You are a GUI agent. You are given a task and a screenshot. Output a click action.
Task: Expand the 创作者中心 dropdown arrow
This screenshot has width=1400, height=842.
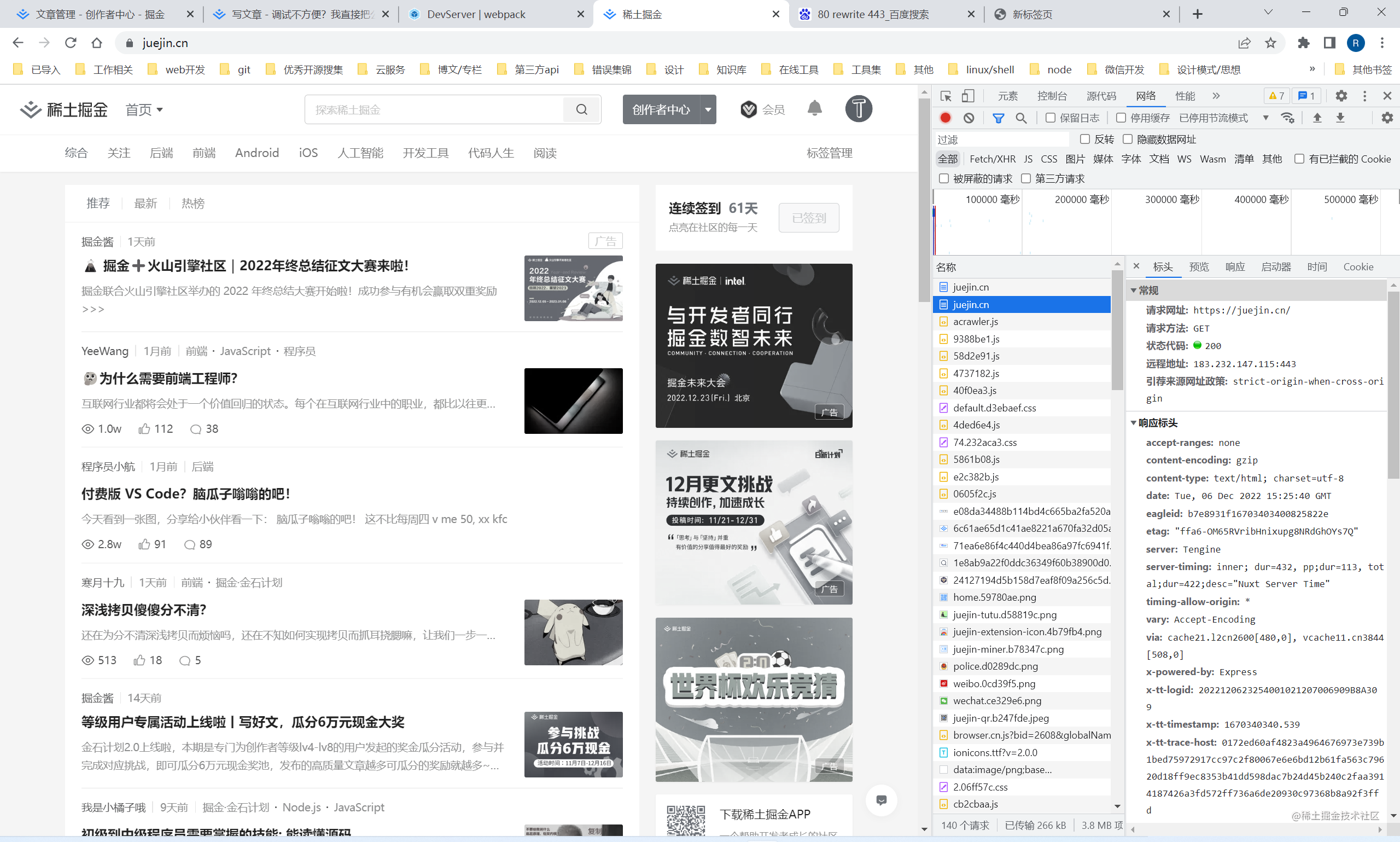pyautogui.click(x=708, y=109)
